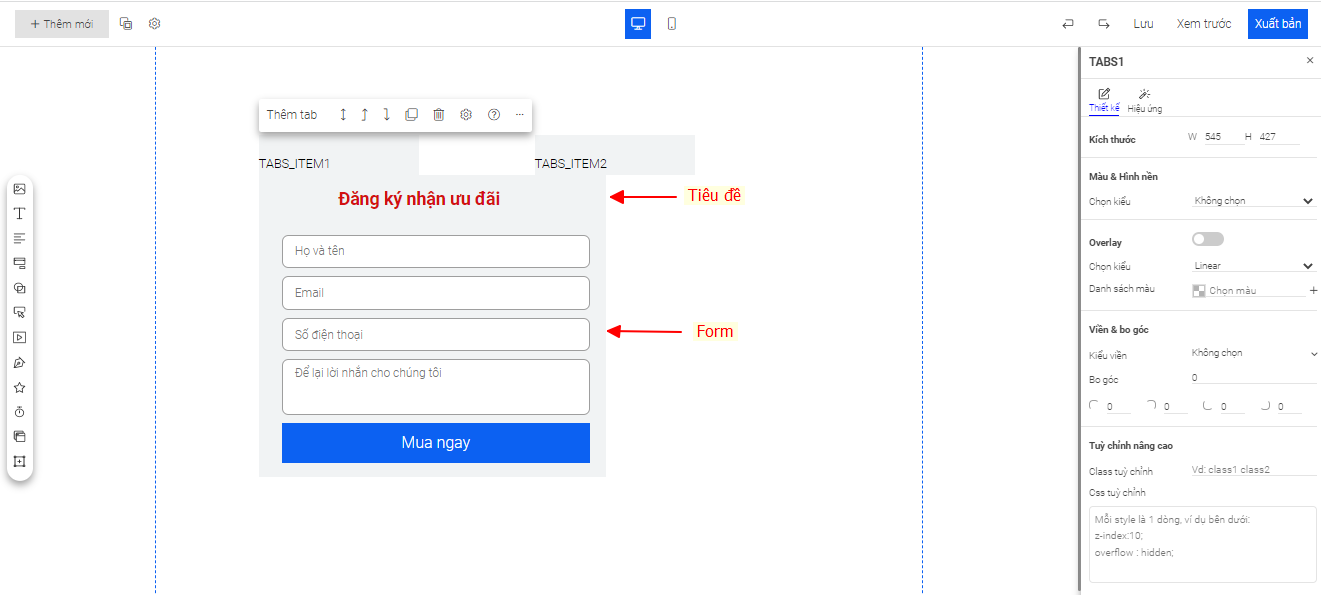1321x595 pixels.
Task: Select the text tool in left sidebar
Action: (19, 214)
